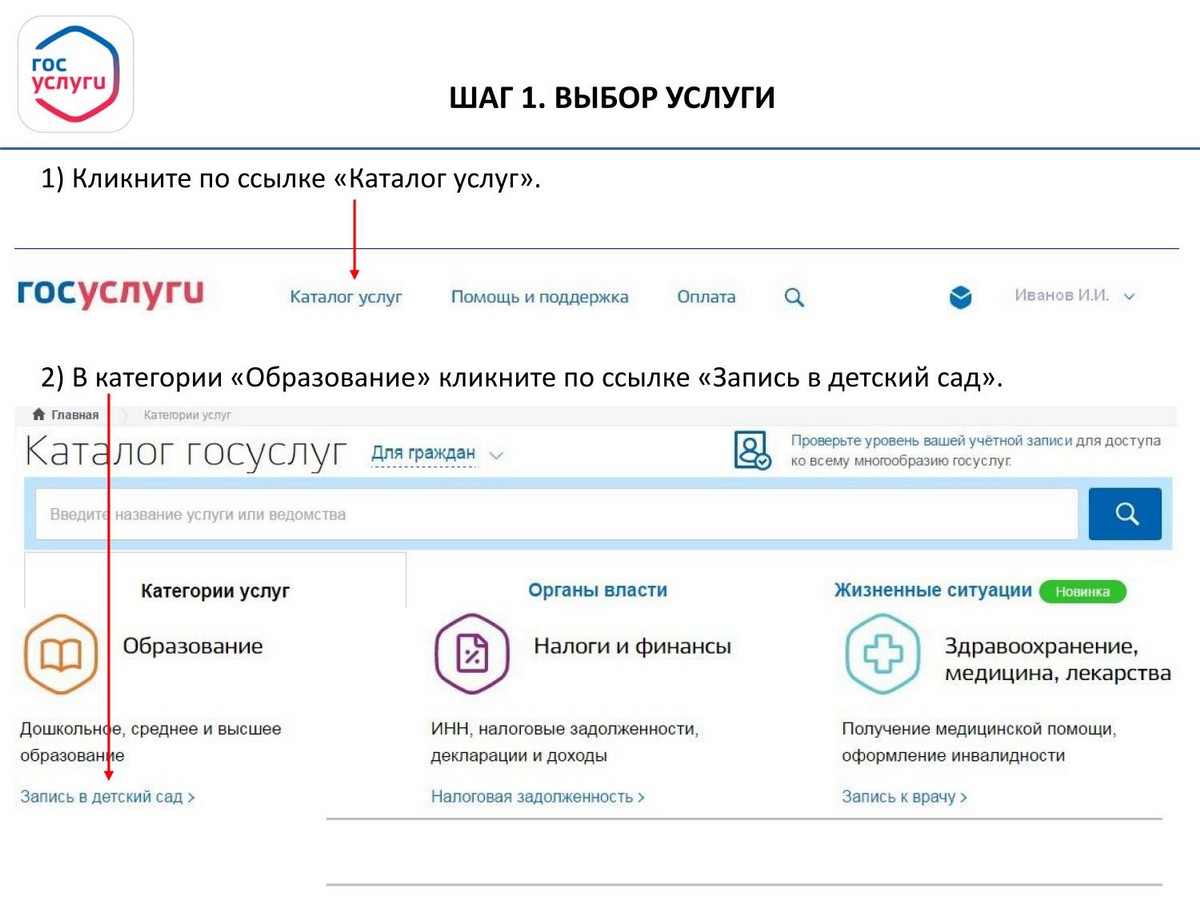The height and width of the screenshot is (900, 1200).
Task: Click the orange Образование book icon
Action: pos(60,655)
